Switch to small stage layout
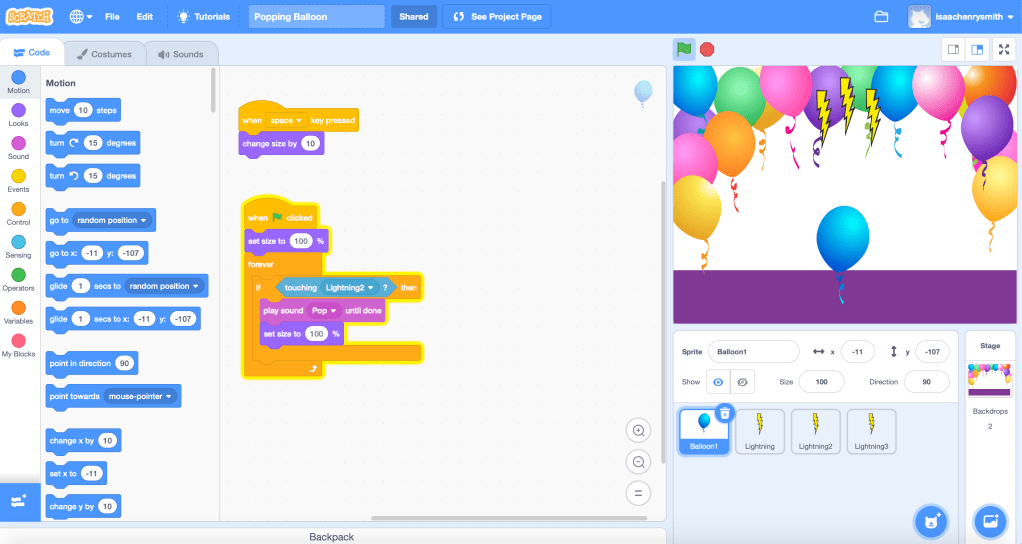 tap(953, 49)
